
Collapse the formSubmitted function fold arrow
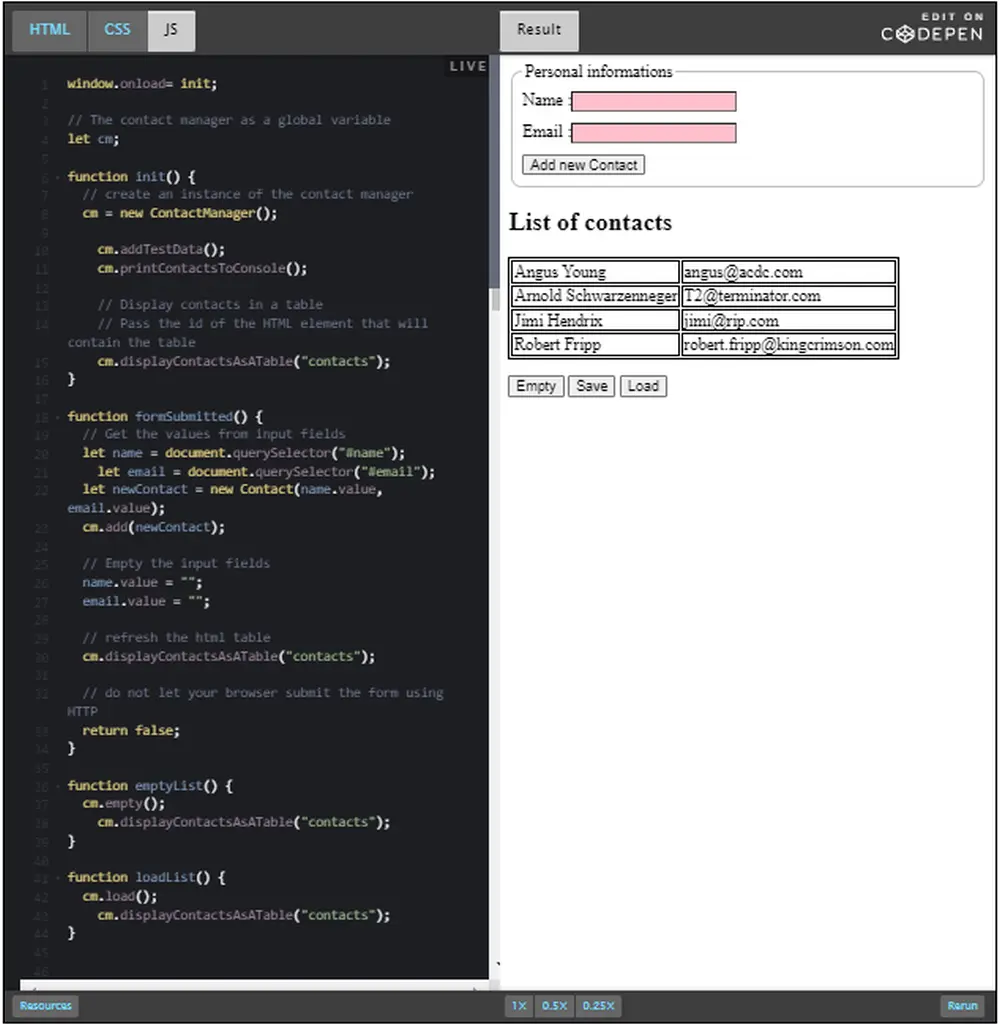click(58, 417)
